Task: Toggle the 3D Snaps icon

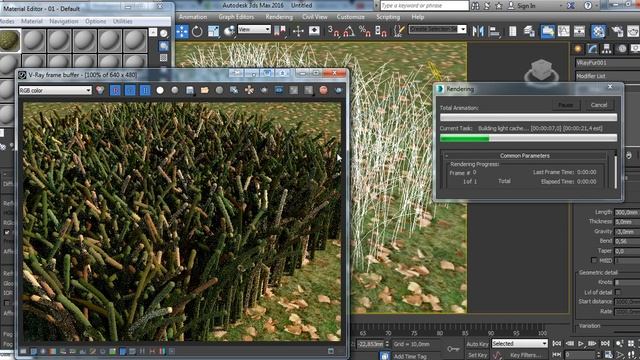Action: pos(333,31)
